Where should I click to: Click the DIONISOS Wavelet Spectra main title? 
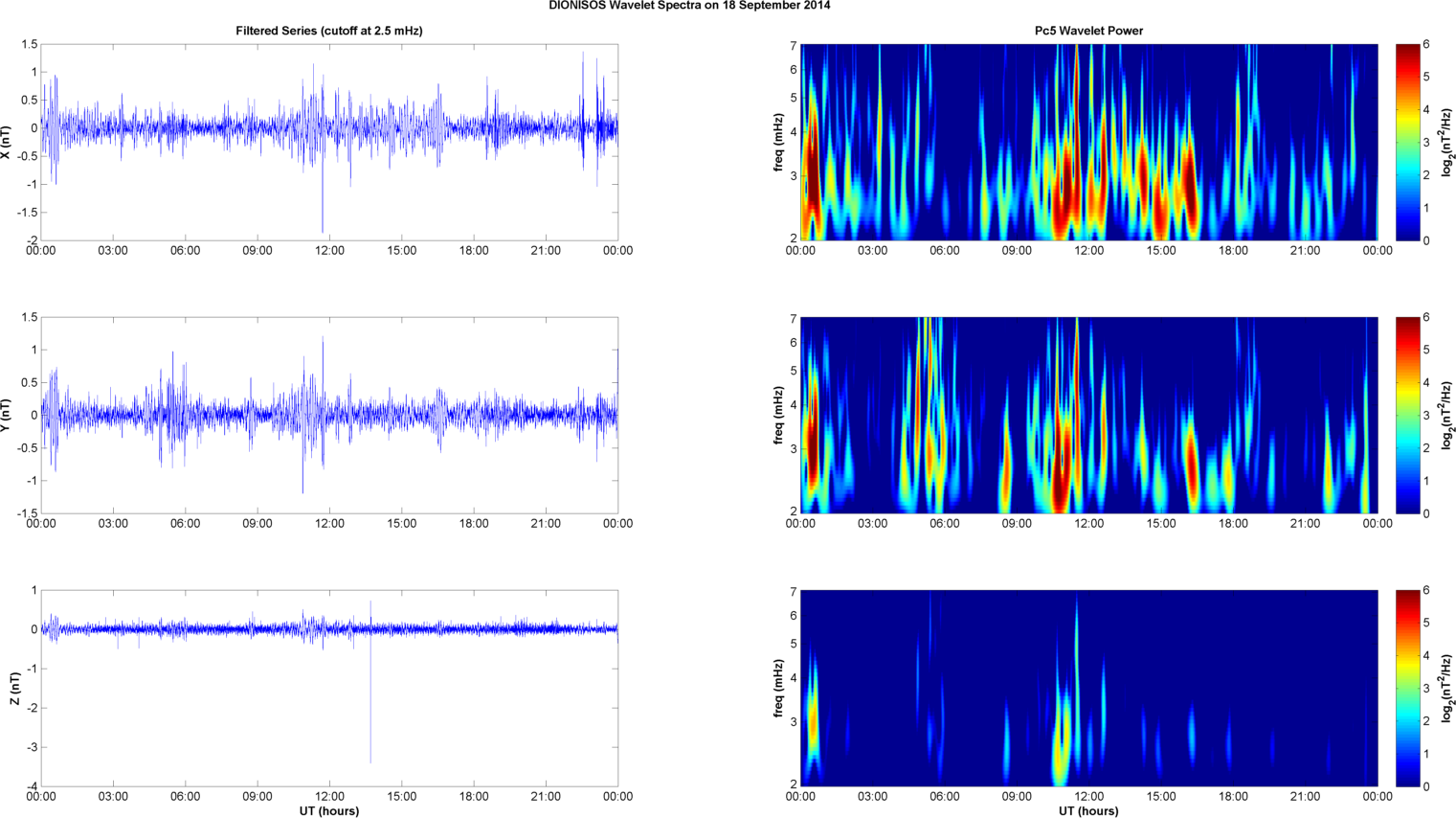point(689,6)
